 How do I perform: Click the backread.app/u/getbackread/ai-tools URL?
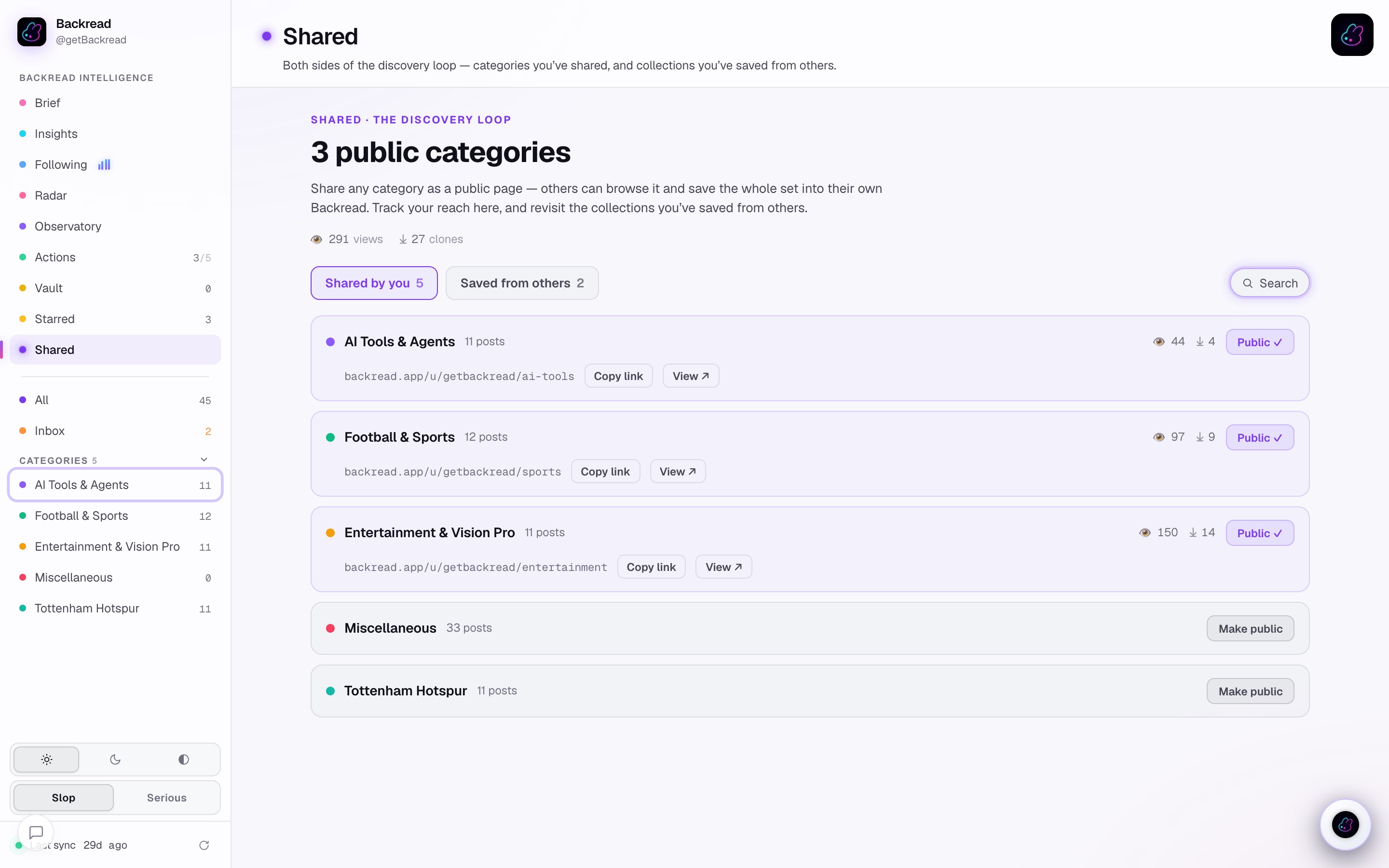pos(459,377)
